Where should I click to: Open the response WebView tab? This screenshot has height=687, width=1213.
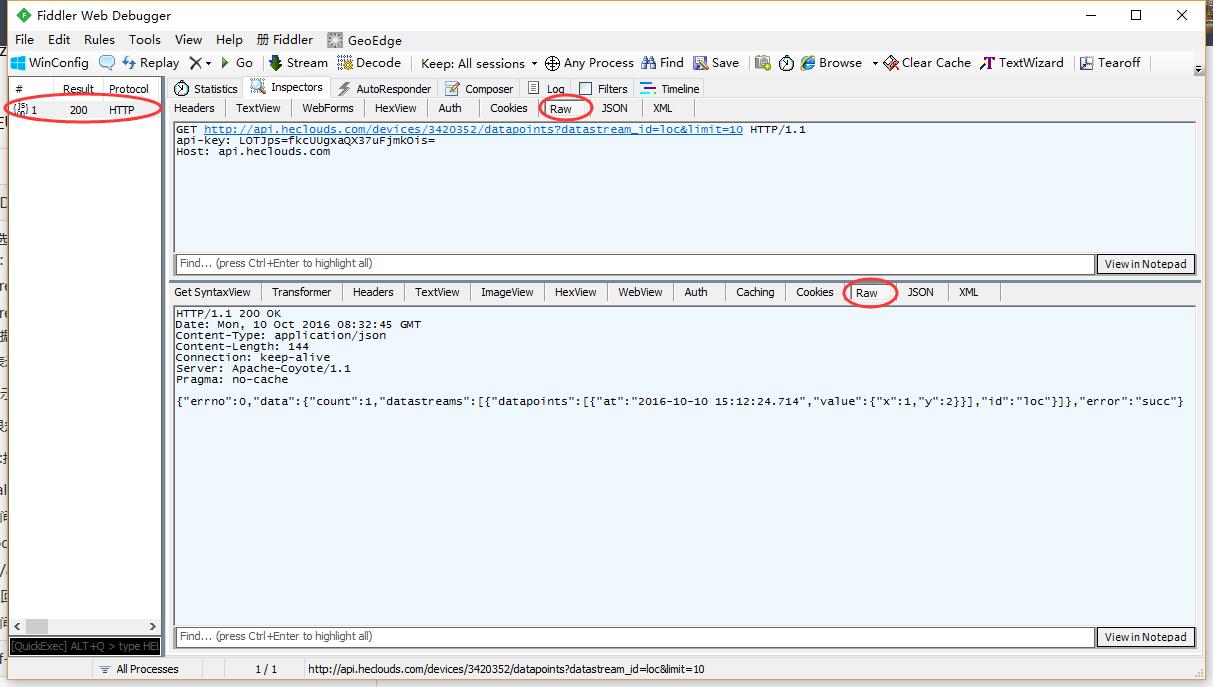click(x=640, y=292)
